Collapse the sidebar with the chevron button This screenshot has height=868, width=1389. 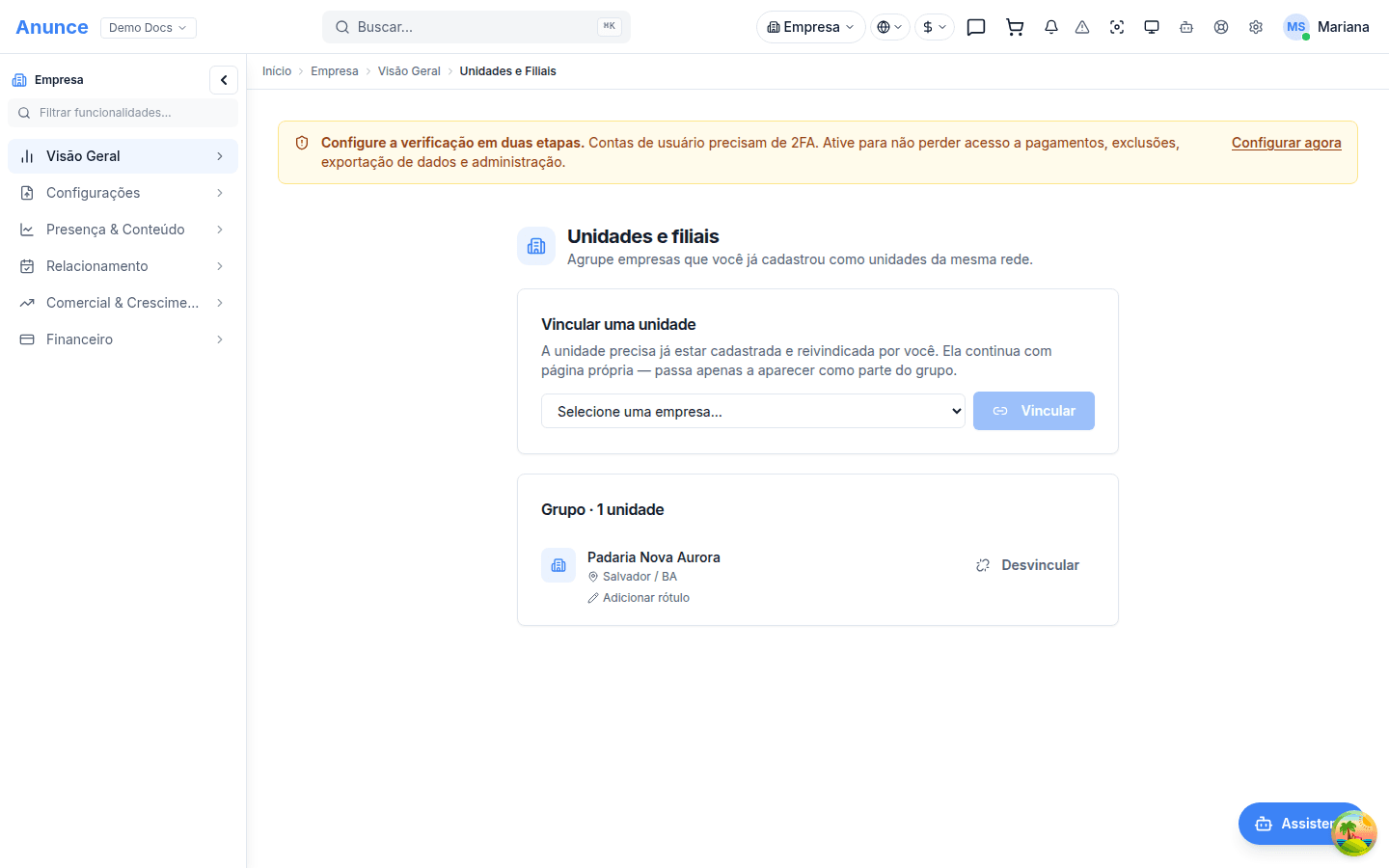[224, 80]
